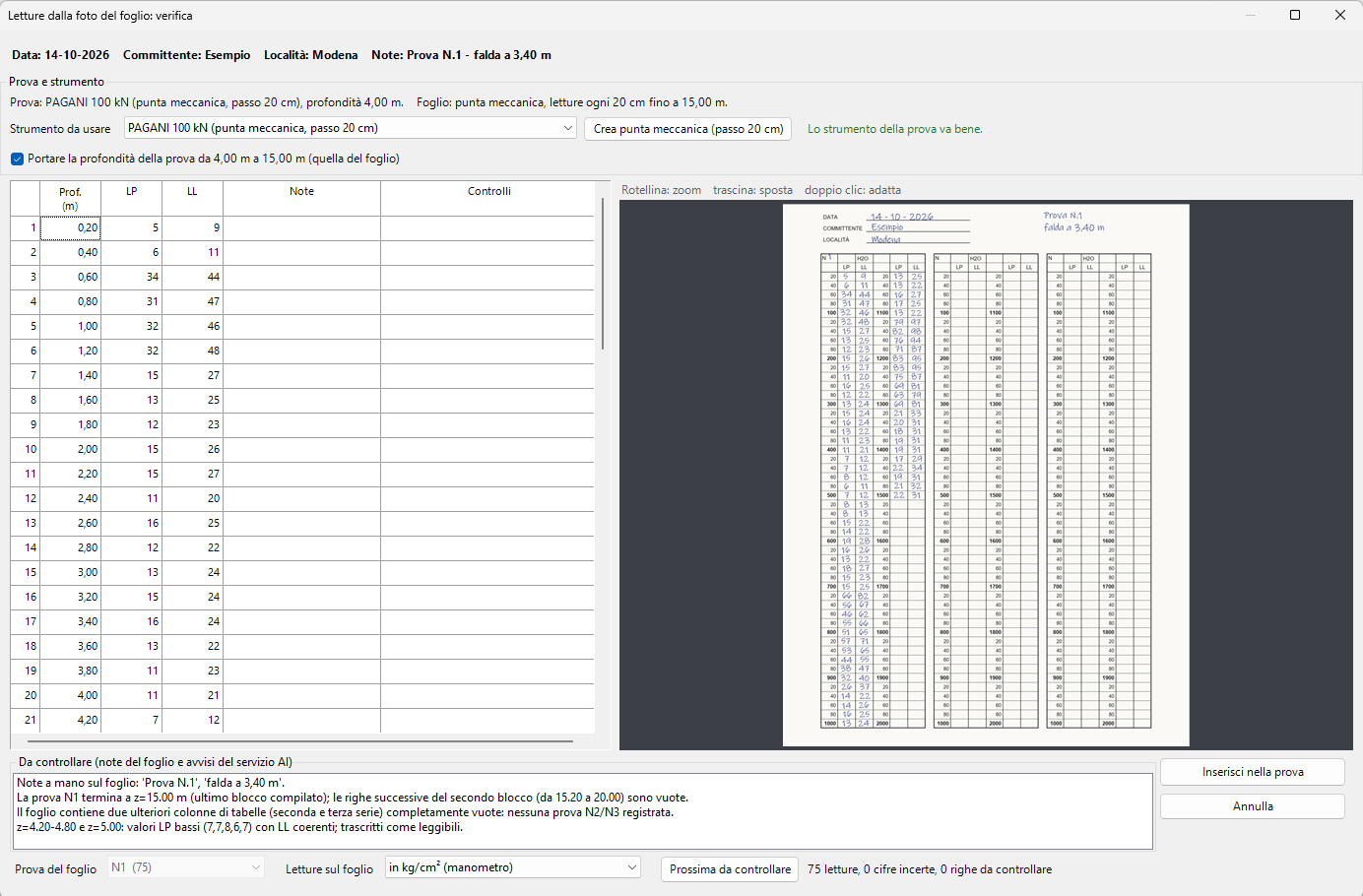Select LP value '34' in row 3
The width and height of the screenshot is (1363, 896).
[132, 278]
